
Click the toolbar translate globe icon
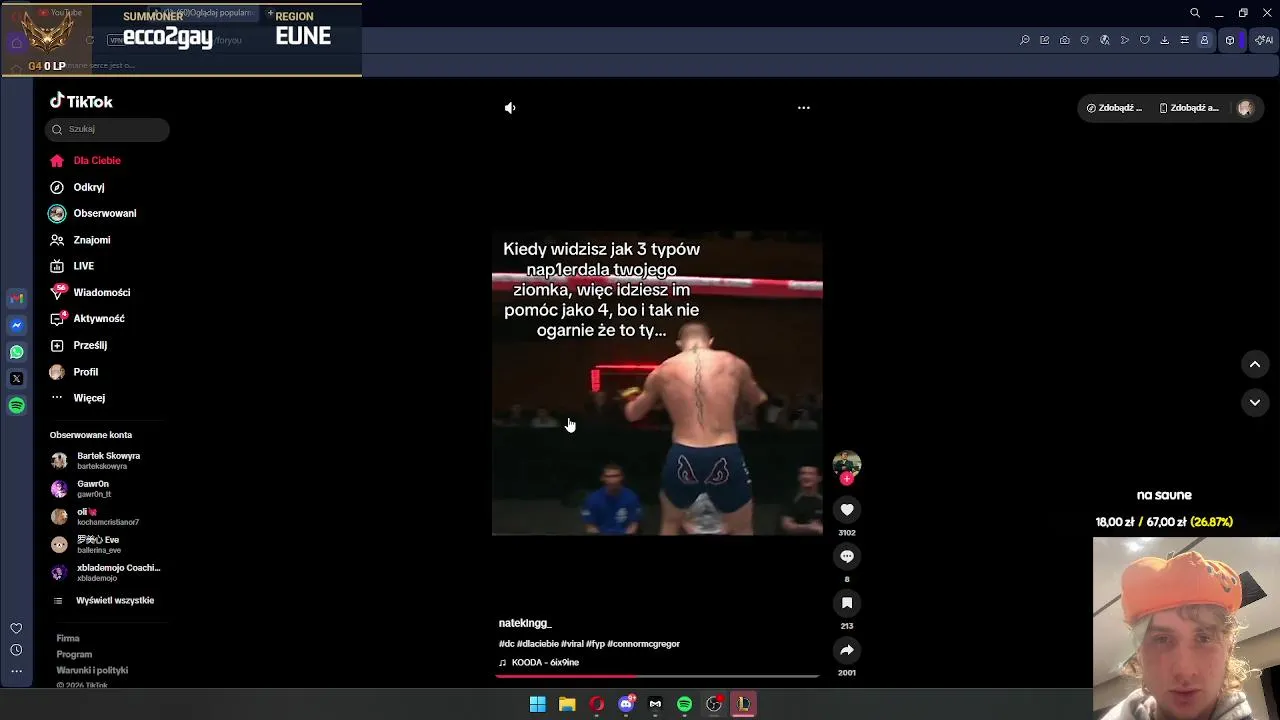[1105, 40]
